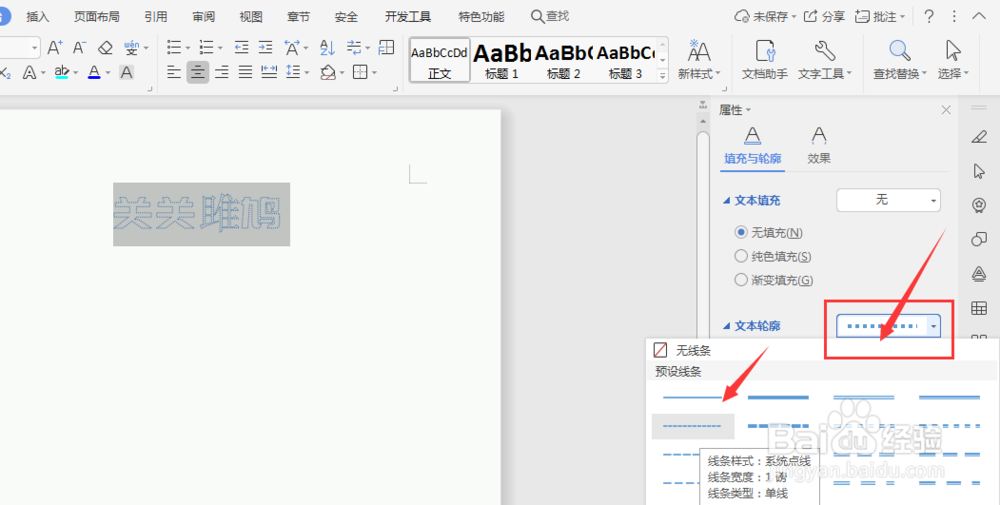
Task: Expand the font color dropdown arrow
Action: pos(108,73)
